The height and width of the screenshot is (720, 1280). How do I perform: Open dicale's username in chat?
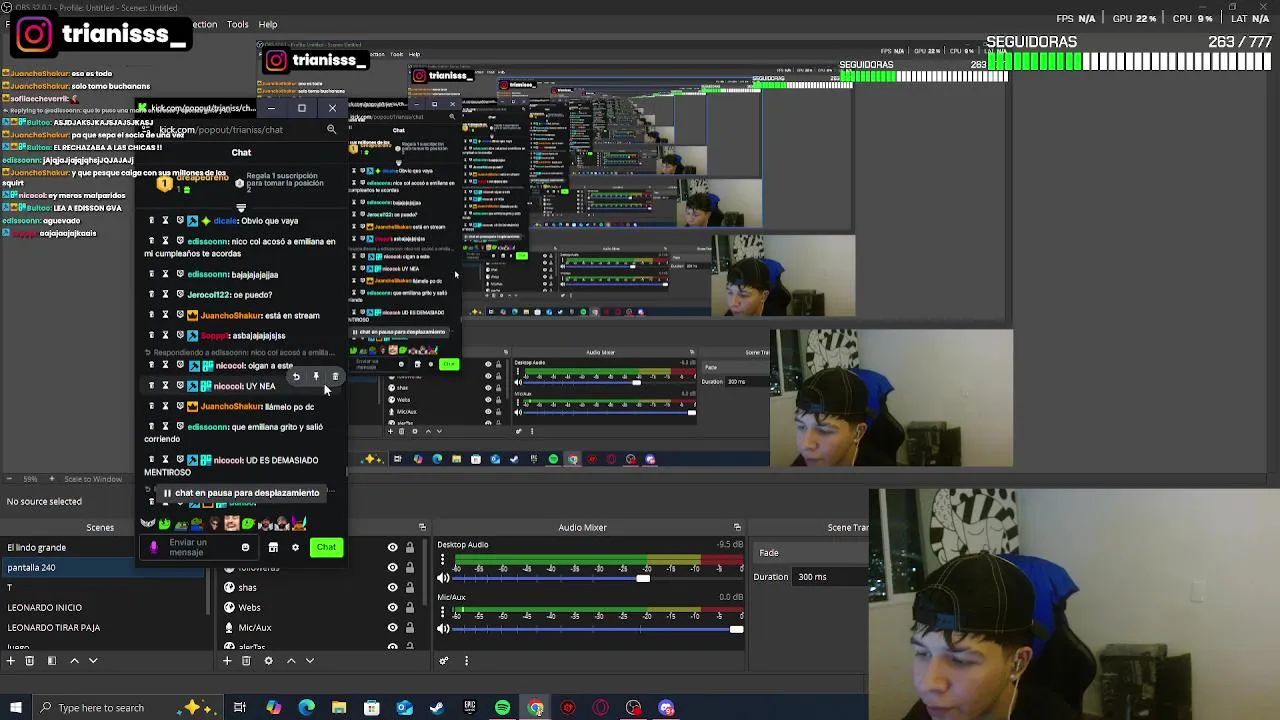tap(225, 221)
